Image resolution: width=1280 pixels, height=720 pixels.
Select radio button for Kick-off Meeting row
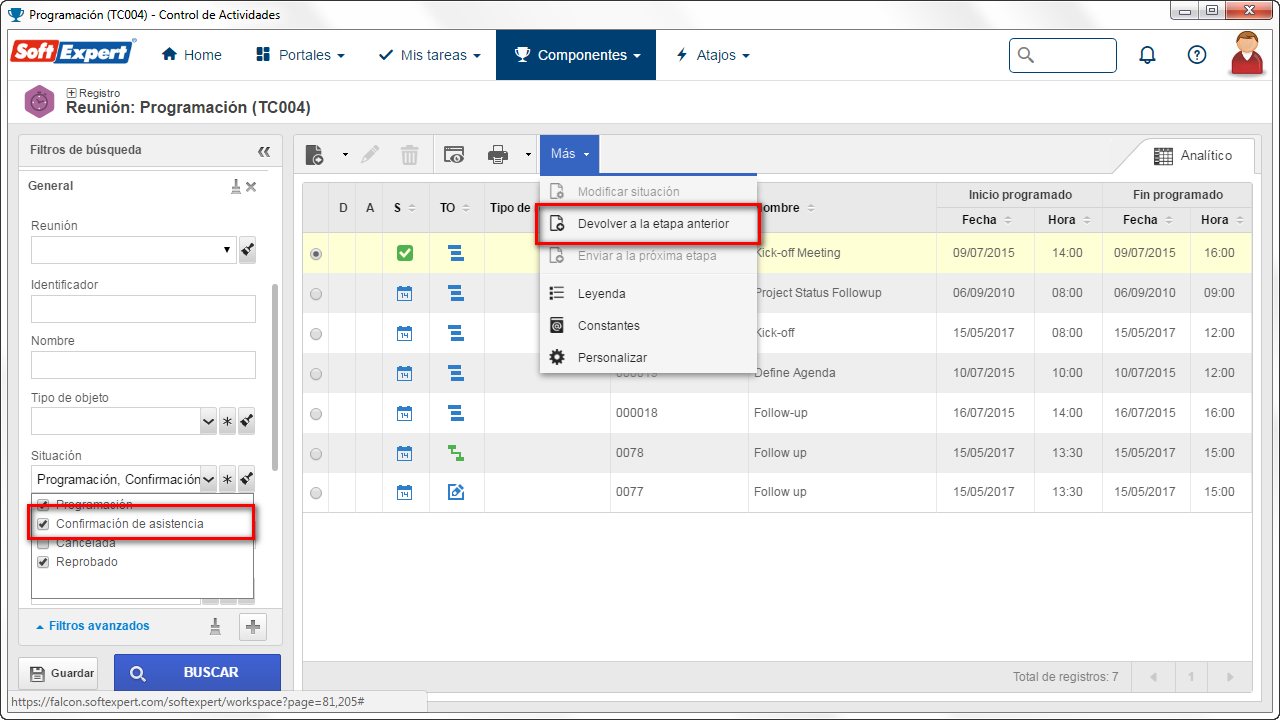[x=316, y=254]
